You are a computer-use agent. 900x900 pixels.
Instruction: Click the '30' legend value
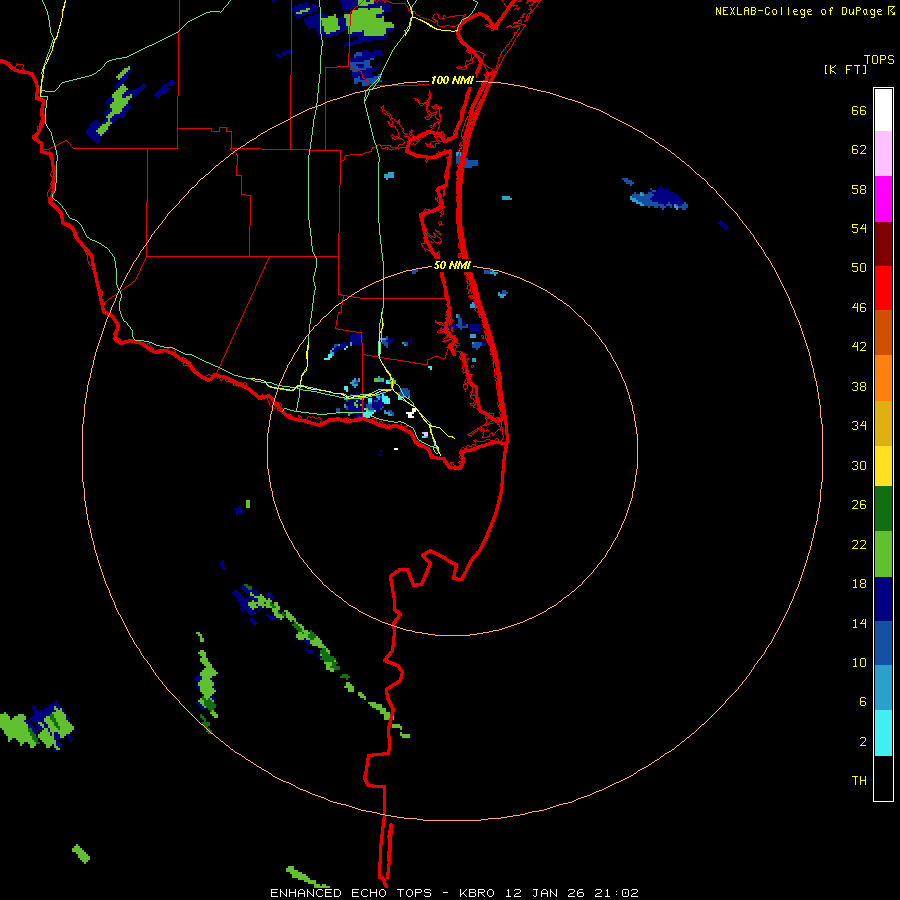pos(859,465)
